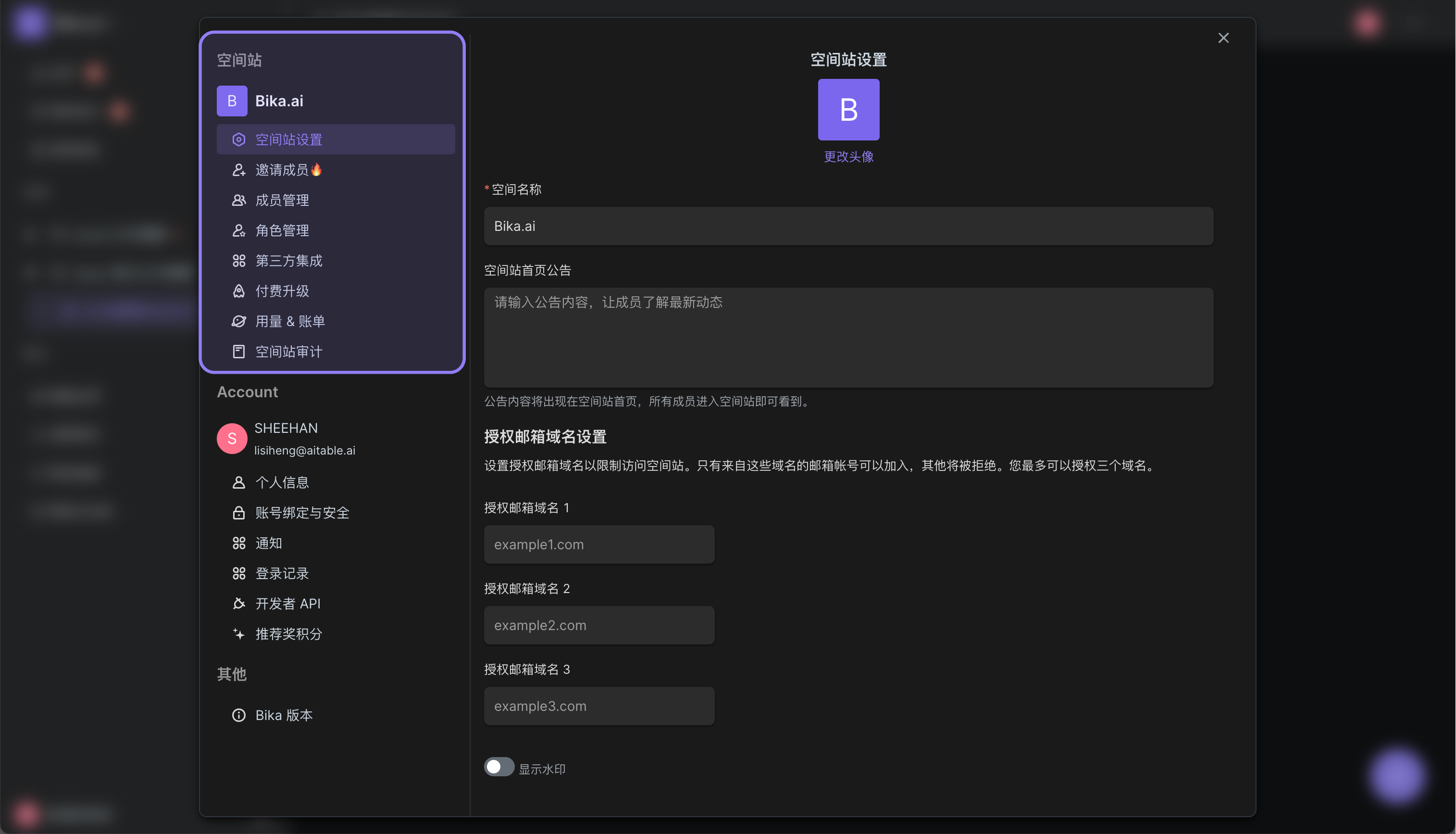Click the 付费升级 rocket icon
The image size is (1456, 834).
coord(238,291)
